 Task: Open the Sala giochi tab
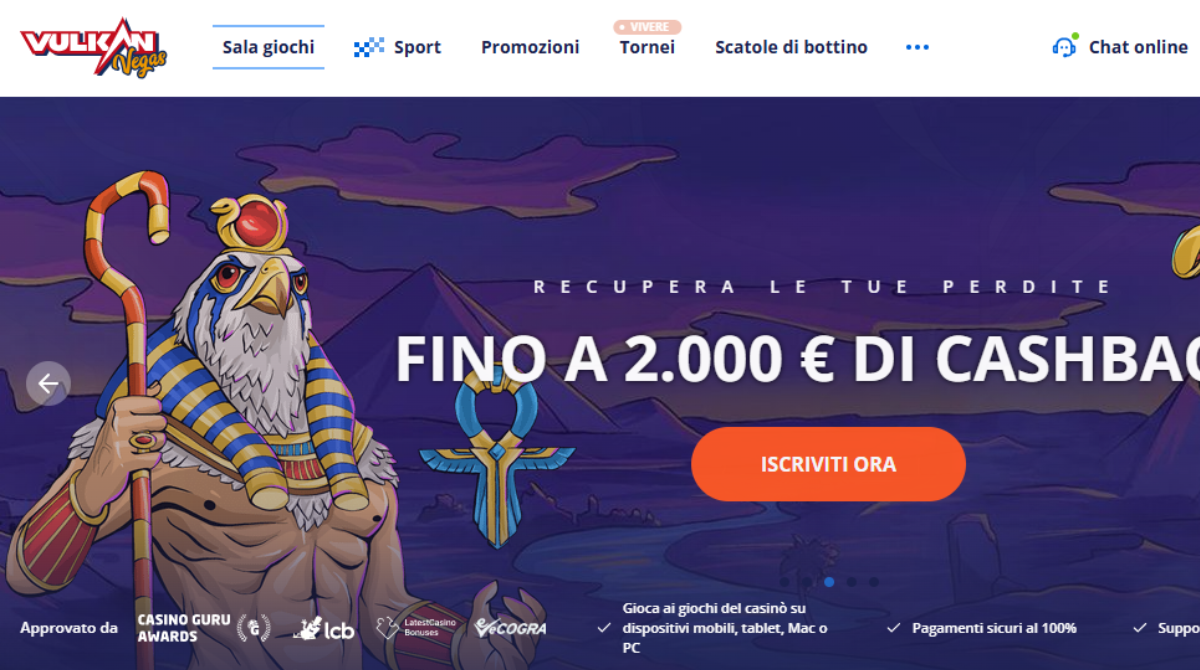(x=268, y=47)
